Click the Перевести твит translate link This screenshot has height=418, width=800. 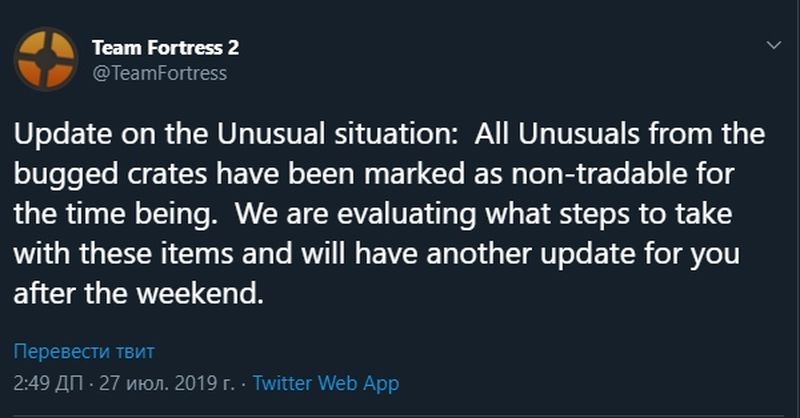(x=84, y=351)
